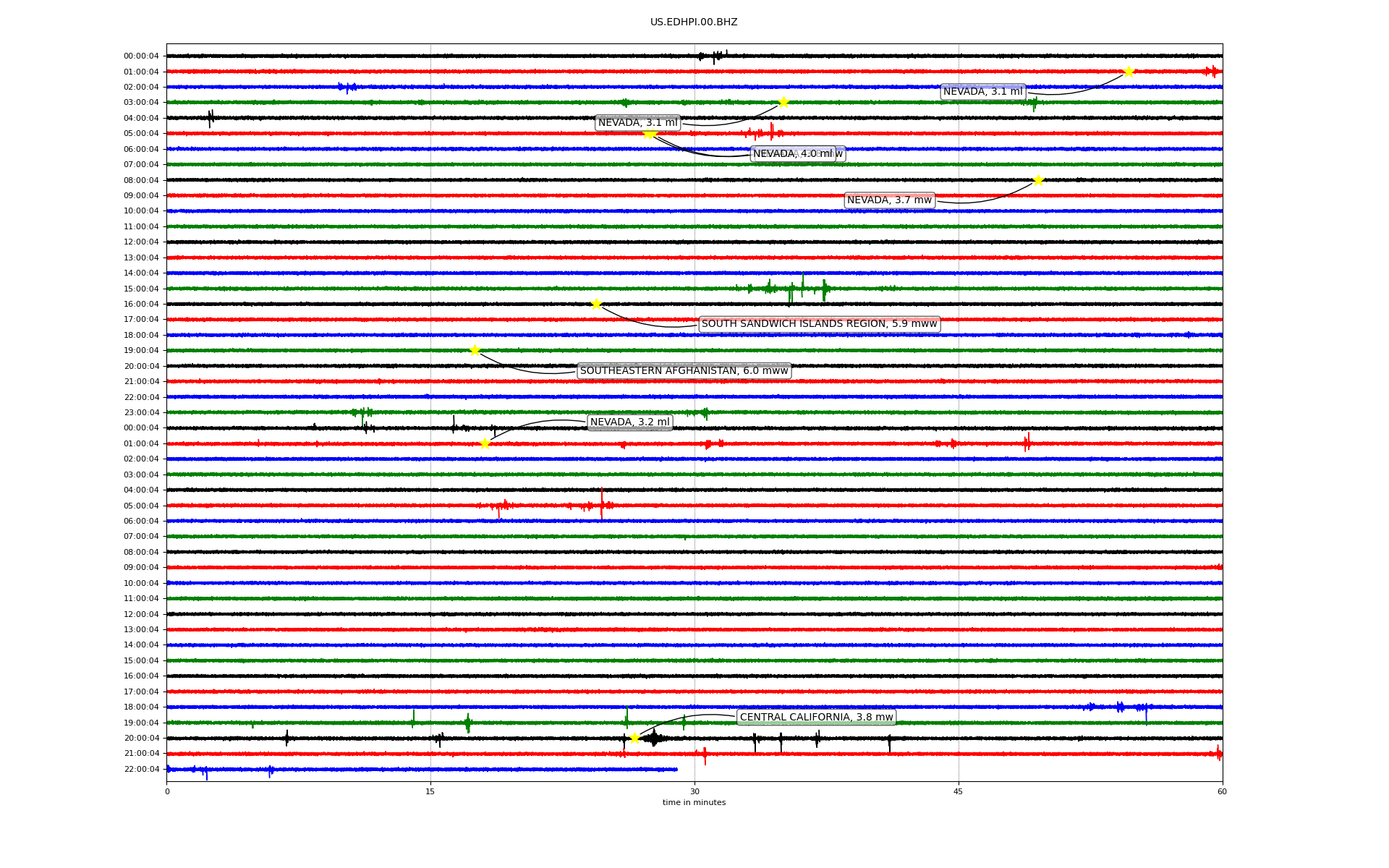Click the NEVADA, 3.7 mw label
Screen dimensions: 1389x868
pyautogui.click(x=890, y=200)
